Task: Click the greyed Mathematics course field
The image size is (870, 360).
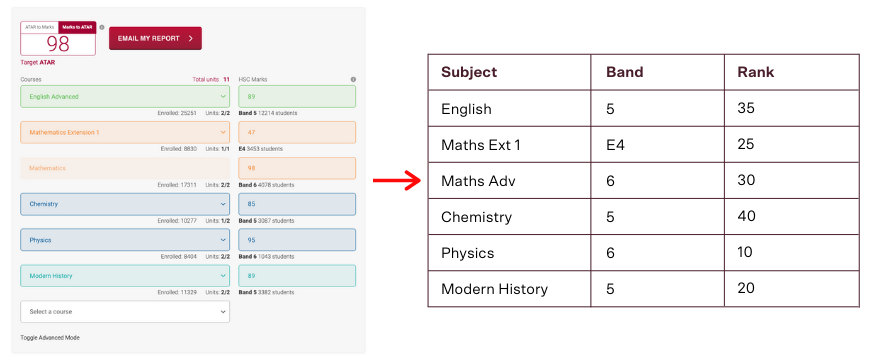Action: click(x=125, y=168)
